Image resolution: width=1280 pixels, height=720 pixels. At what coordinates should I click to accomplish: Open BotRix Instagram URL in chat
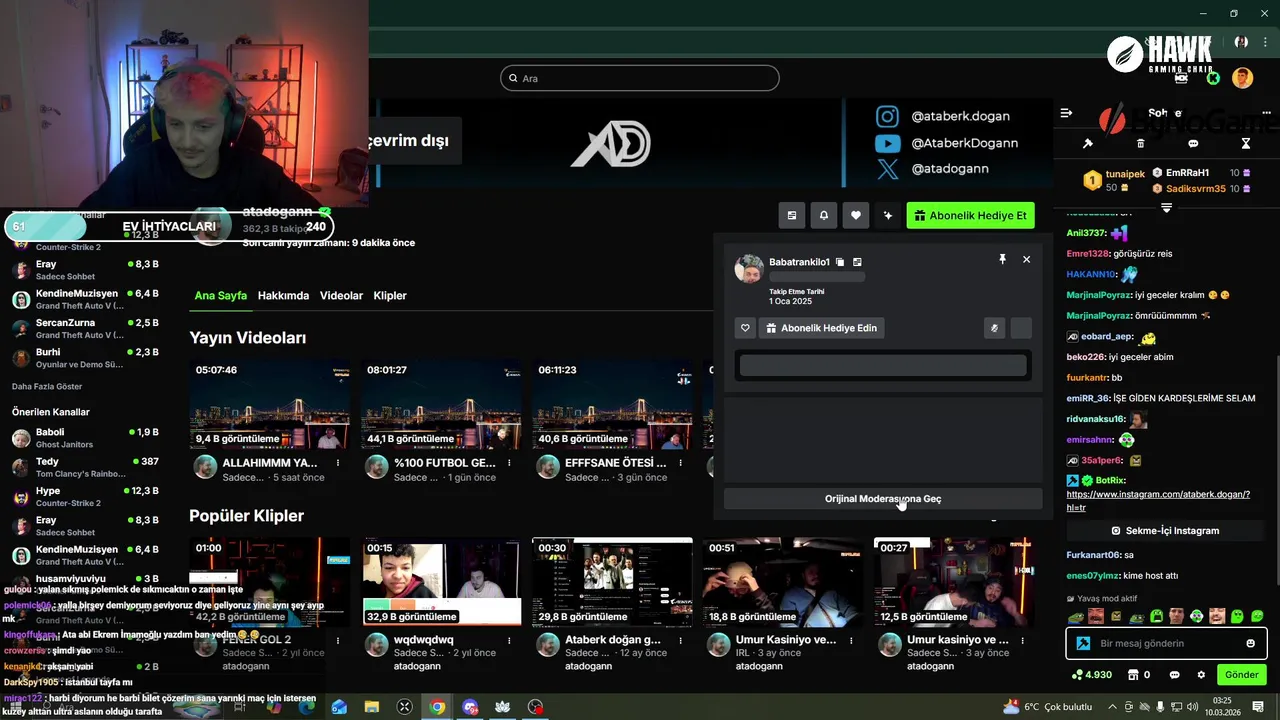1158,501
